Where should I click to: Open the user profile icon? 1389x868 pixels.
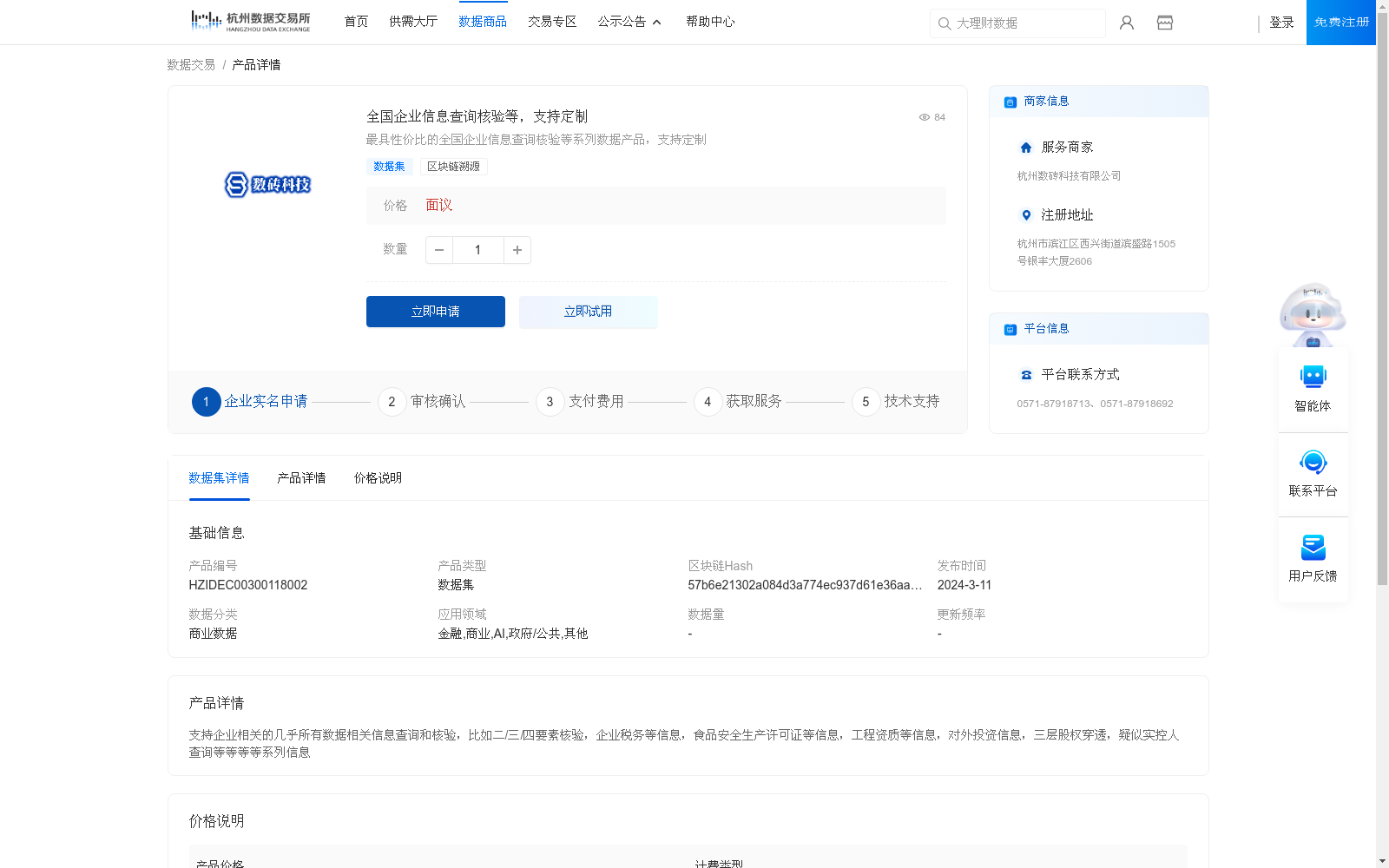pos(1127,23)
